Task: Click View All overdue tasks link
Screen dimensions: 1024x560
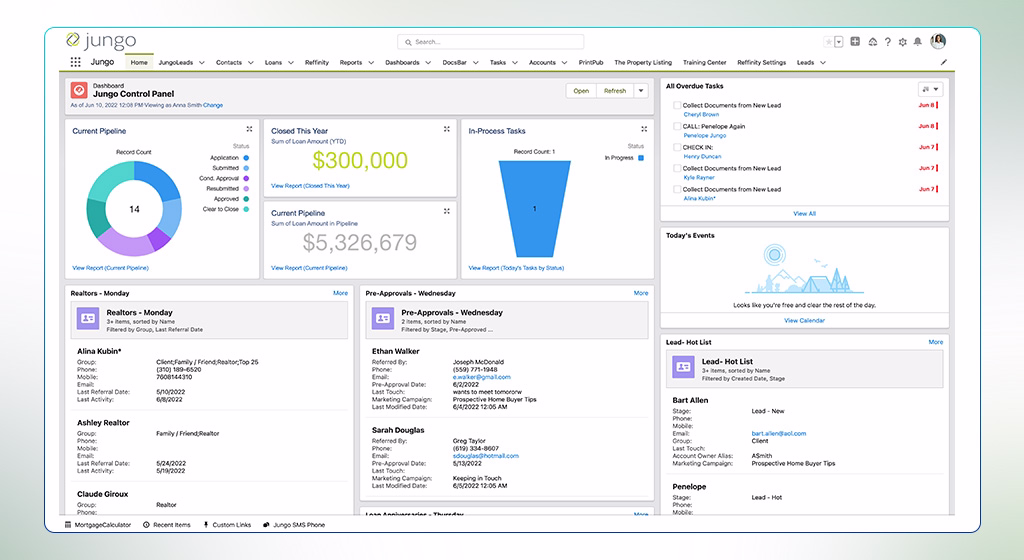Action: (x=805, y=213)
